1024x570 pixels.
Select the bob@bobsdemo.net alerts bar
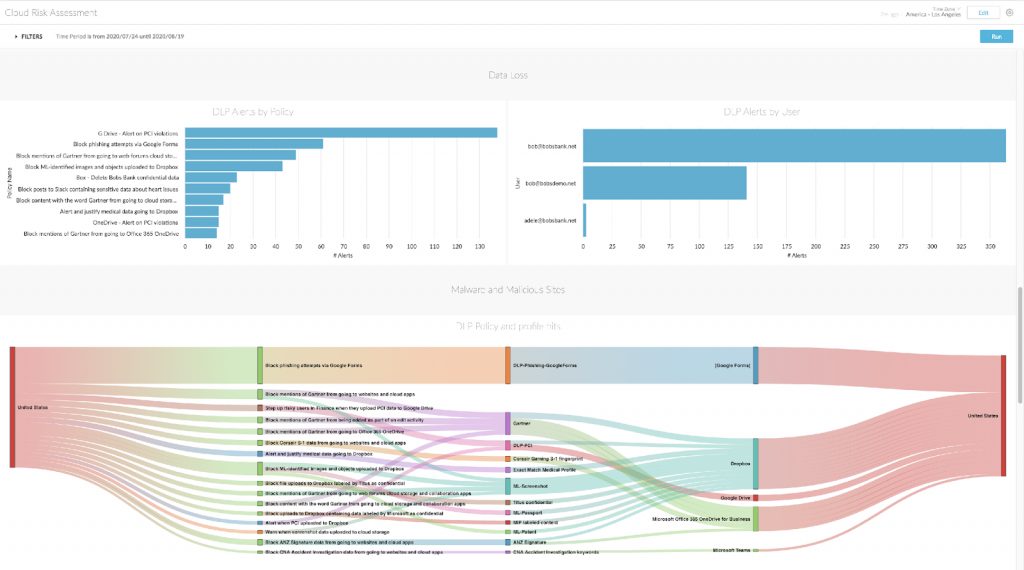[665, 183]
